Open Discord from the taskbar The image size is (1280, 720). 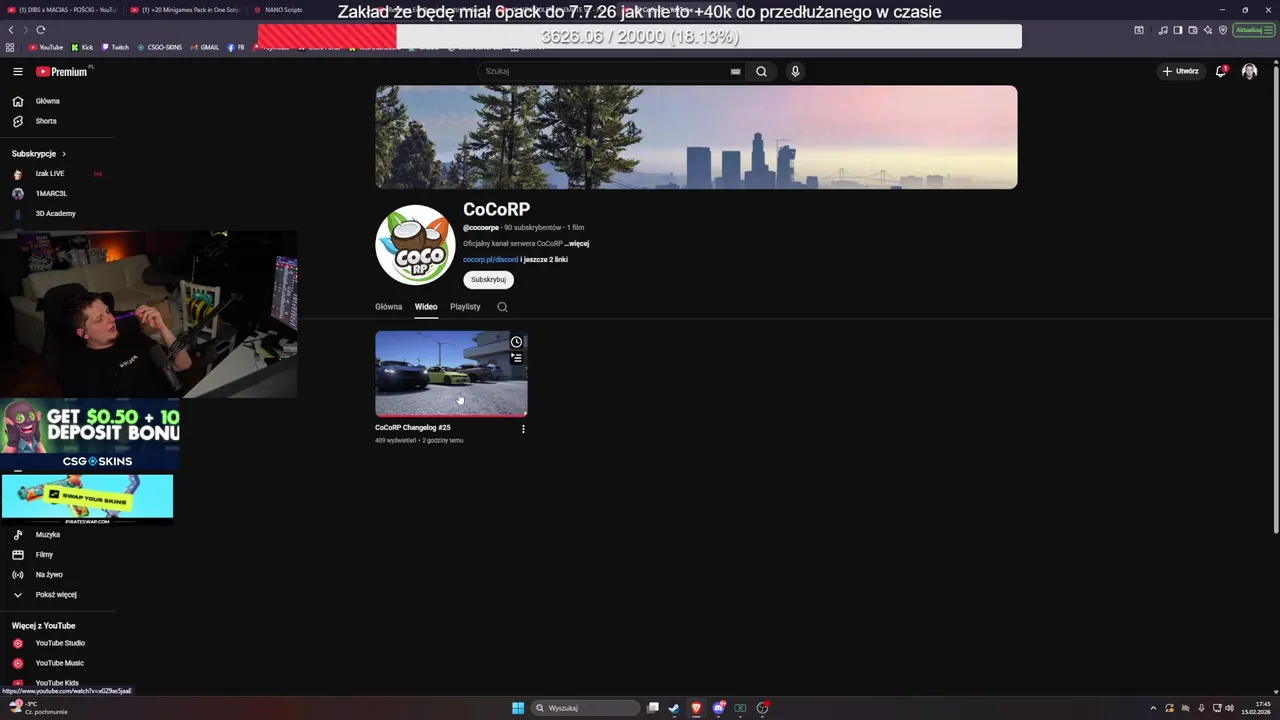[x=718, y=708]
